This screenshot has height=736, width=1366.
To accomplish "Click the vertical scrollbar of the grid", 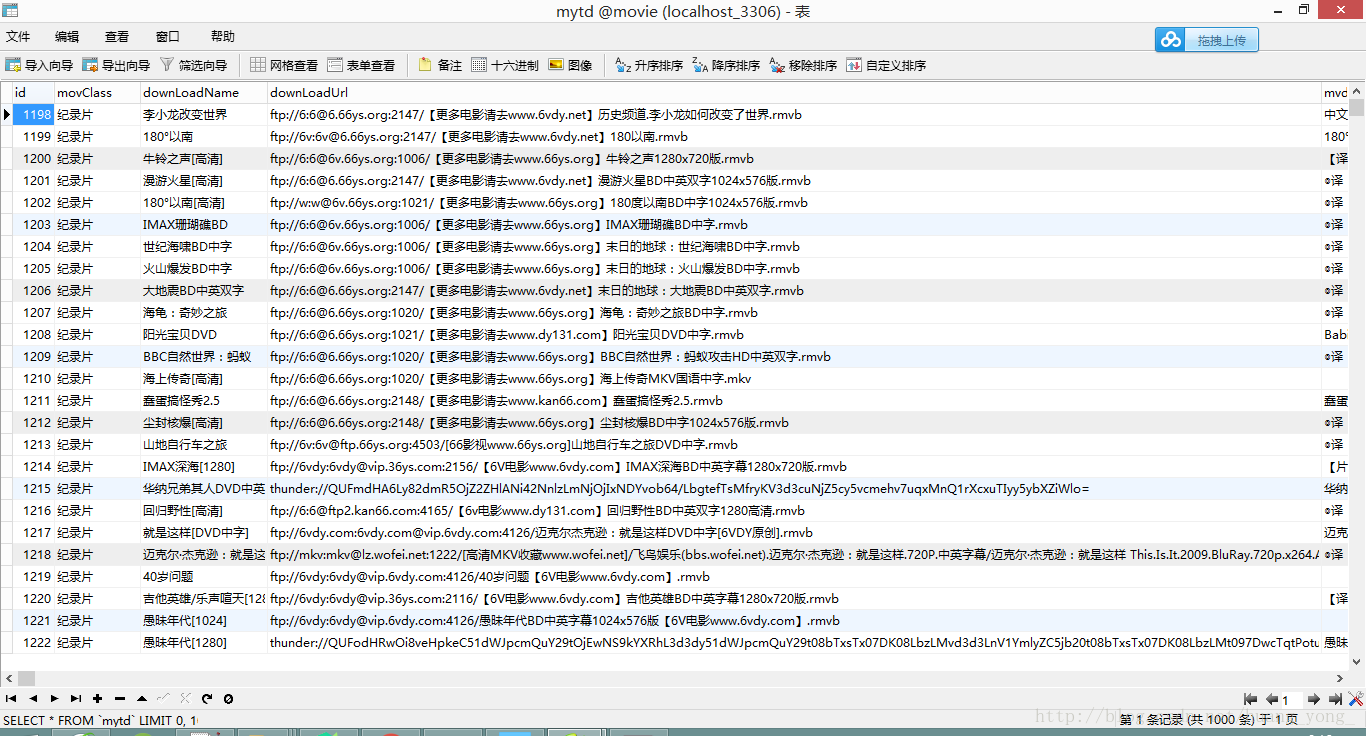I will pos(1357,376).
